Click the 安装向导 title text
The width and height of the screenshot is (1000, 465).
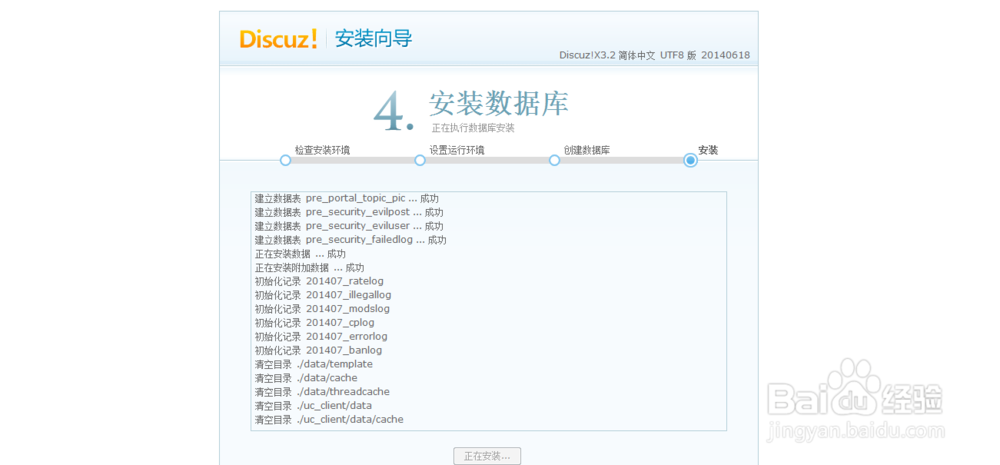point(374,39)
